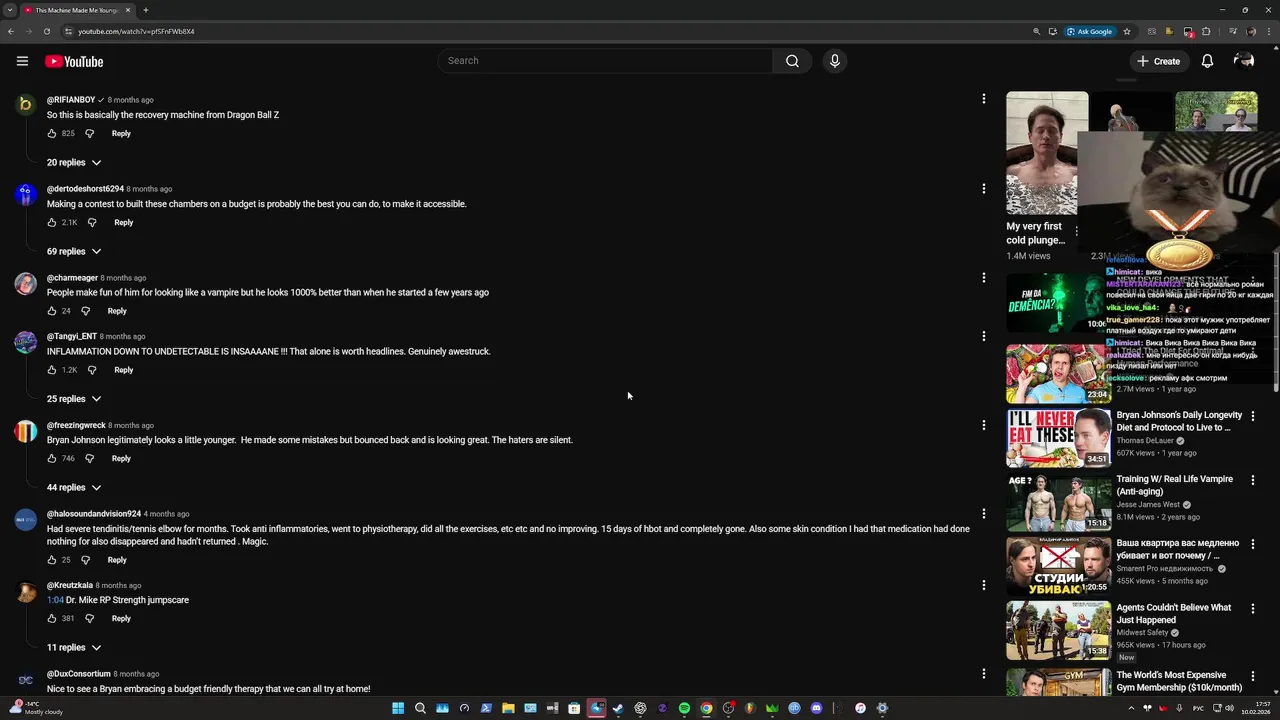Viewport: 1280px width, 720px height.
Task: Open Jesse James West channel name
Action: click(1148, 505)
